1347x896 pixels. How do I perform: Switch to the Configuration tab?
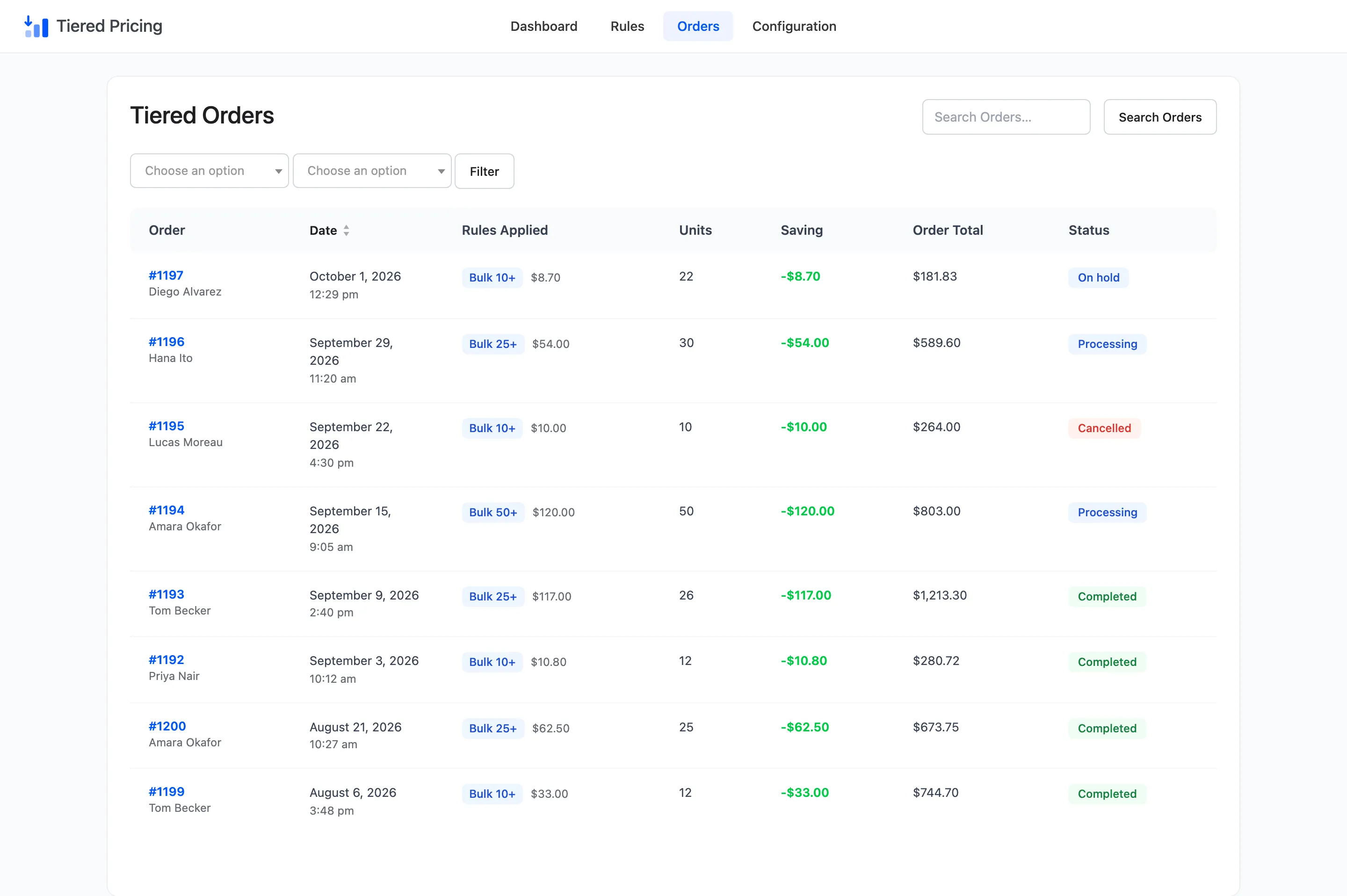pos(794,26)
